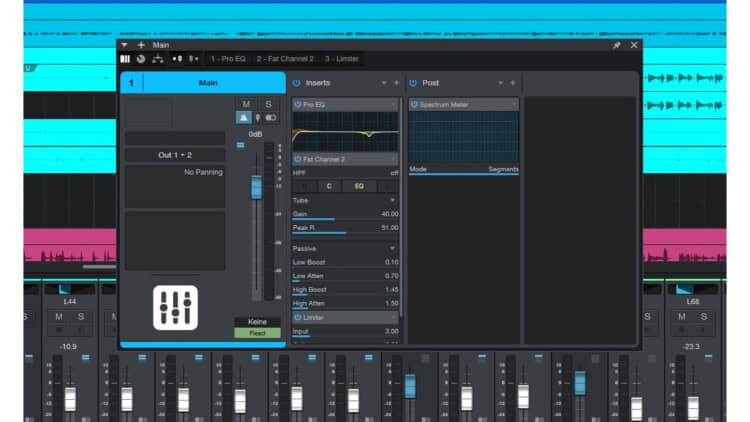Open the channel editor window menu triangle

point(124,45)
